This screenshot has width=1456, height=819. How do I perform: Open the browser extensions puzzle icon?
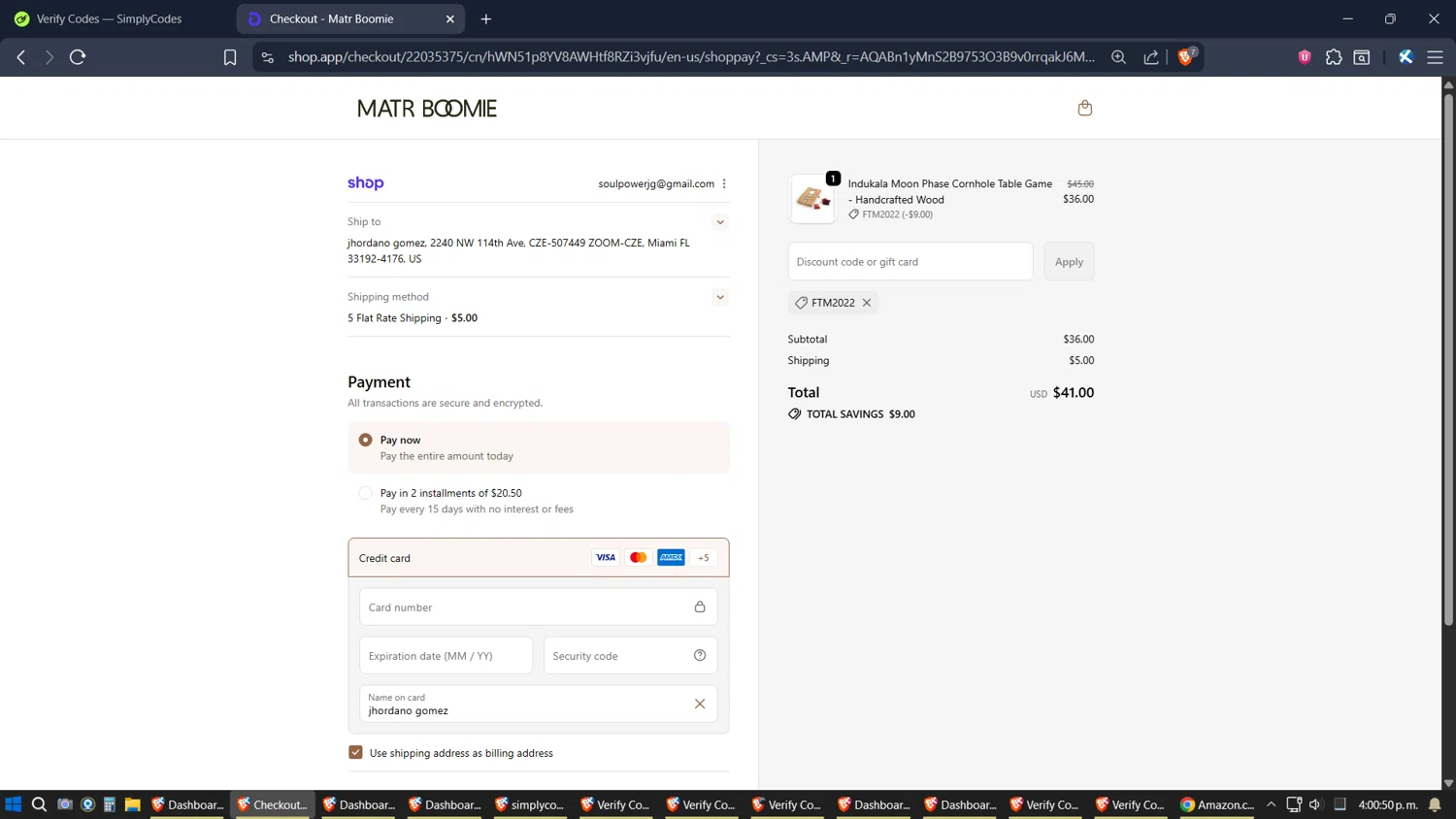1334,57
